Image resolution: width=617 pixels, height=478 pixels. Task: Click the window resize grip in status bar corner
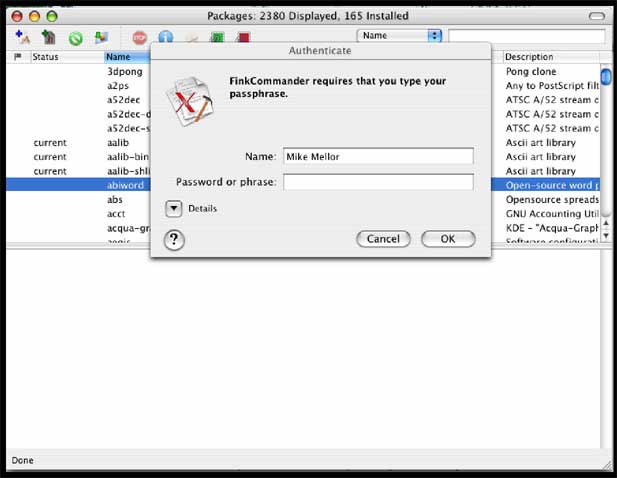[607, 465]
